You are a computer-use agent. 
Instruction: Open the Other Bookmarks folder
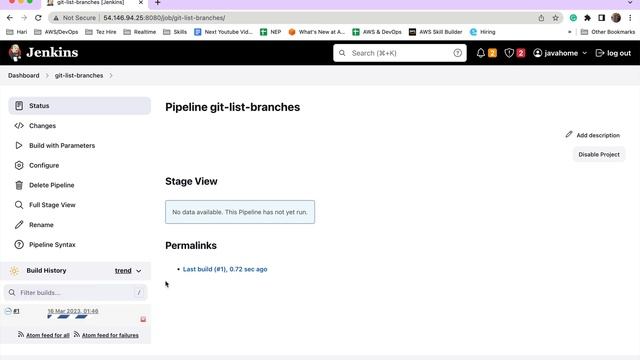(608, 32)
